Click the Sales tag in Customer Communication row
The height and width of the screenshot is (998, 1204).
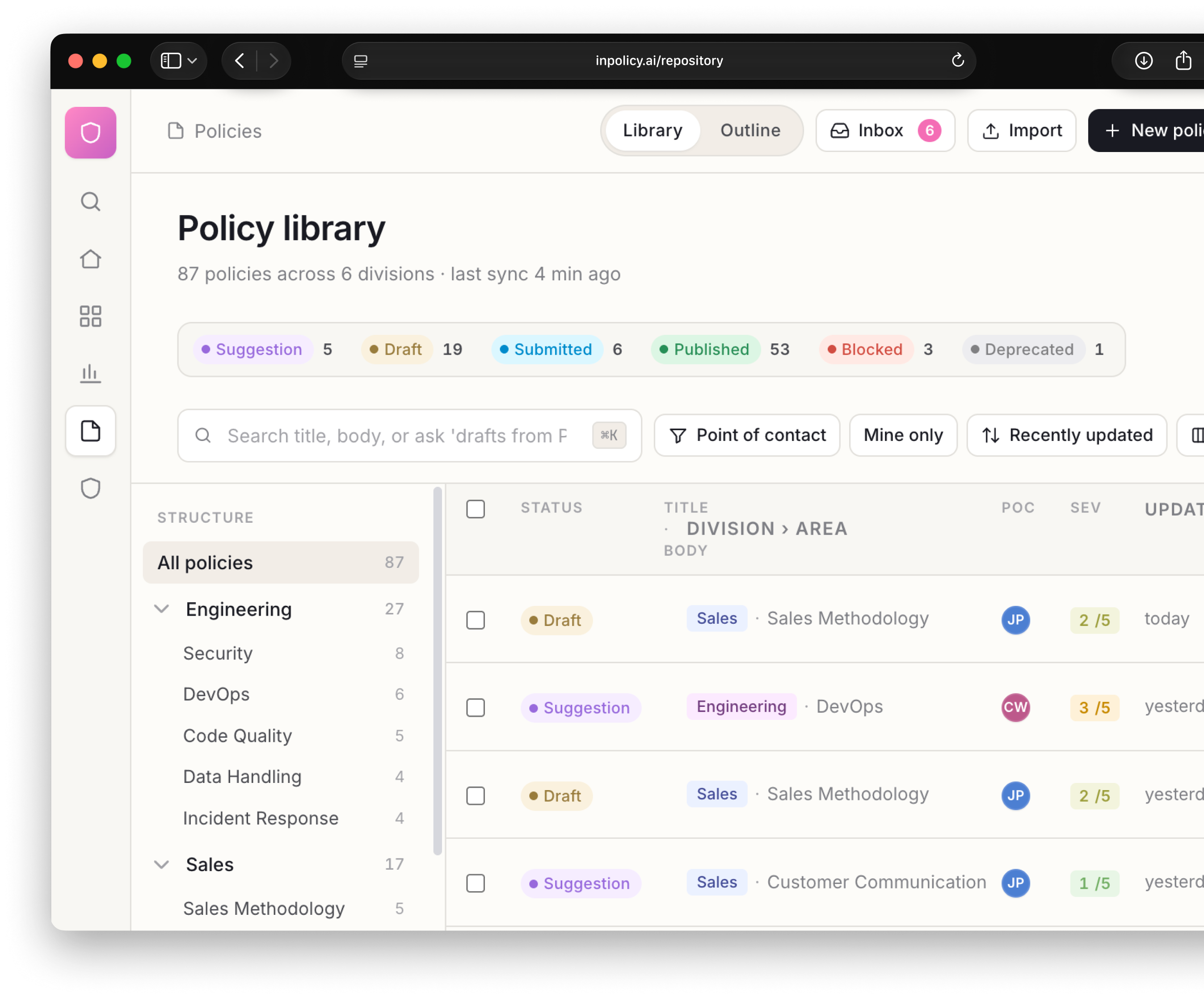(x=717, y=882)
